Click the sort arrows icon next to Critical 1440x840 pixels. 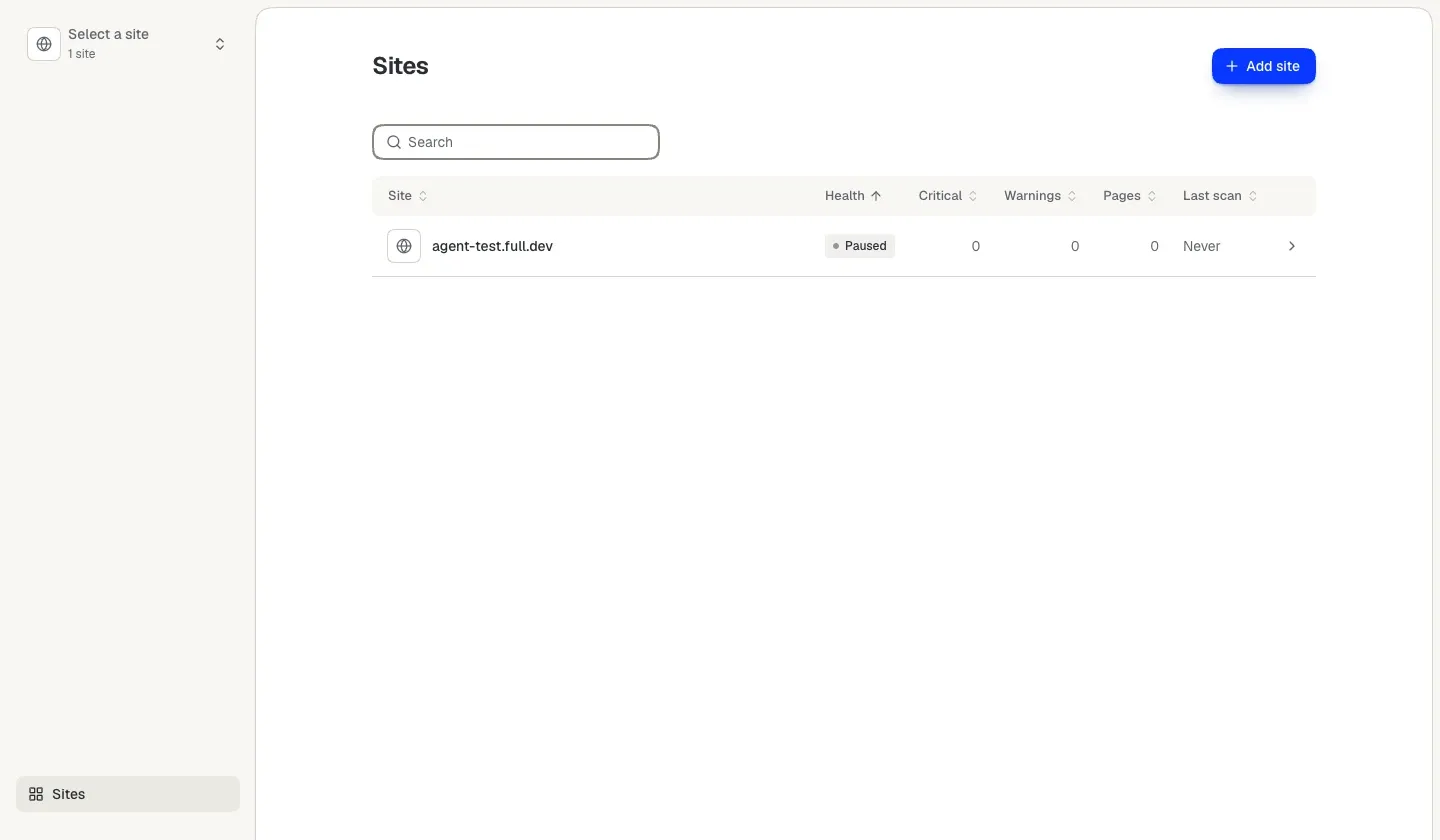coord(973,196)
